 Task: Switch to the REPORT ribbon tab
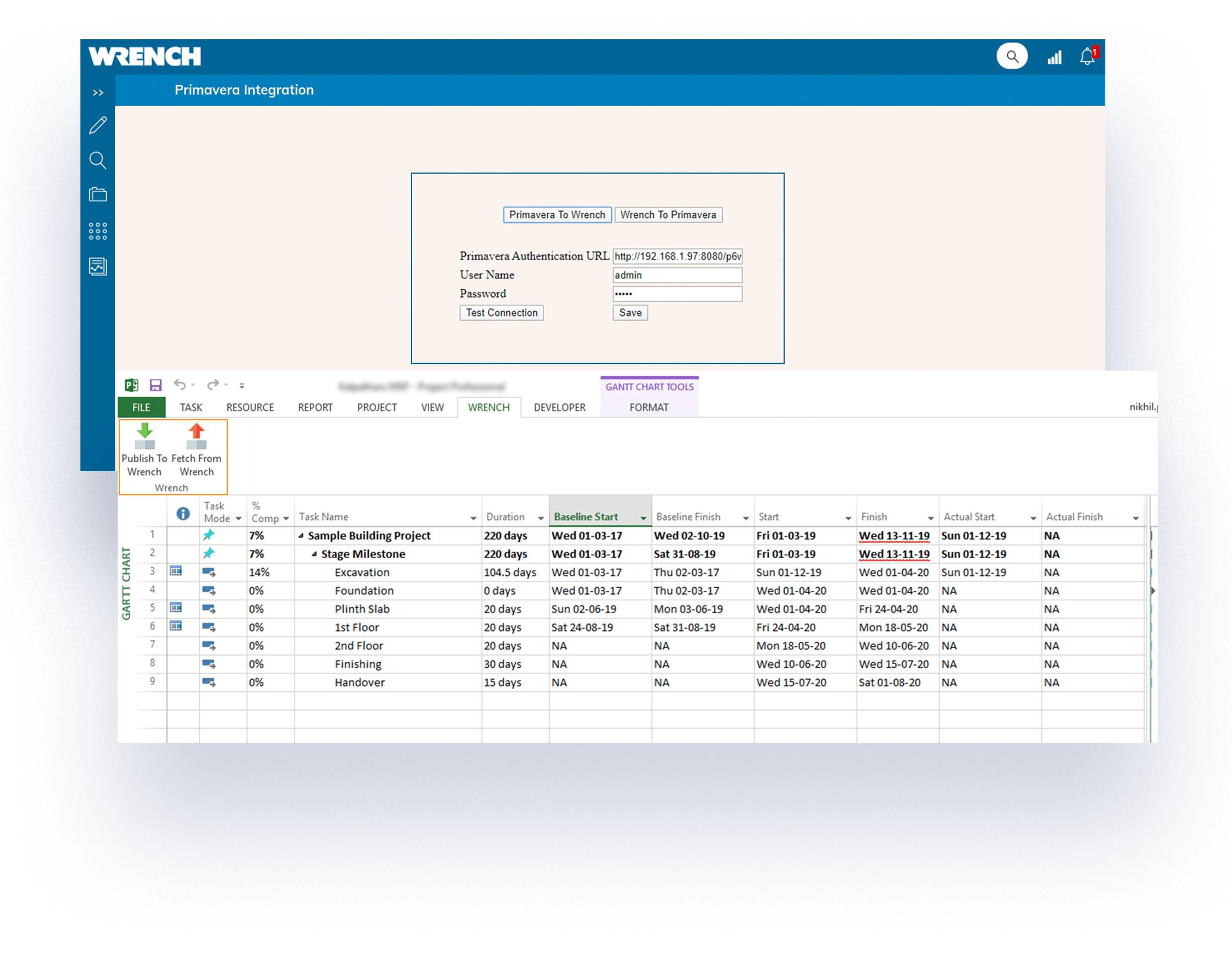click(315, 408)
